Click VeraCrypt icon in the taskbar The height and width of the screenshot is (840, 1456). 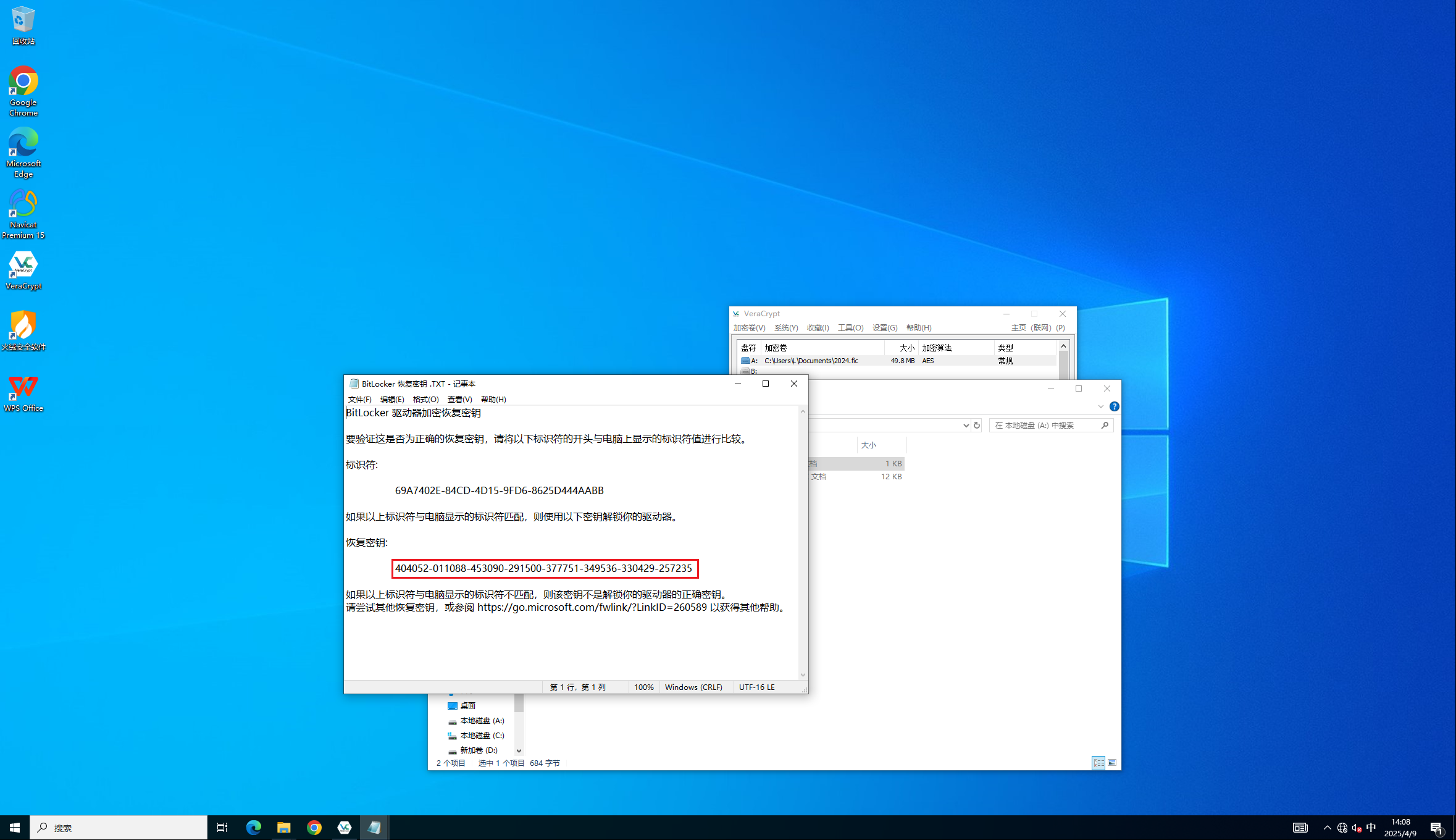[x=344, y=827]
